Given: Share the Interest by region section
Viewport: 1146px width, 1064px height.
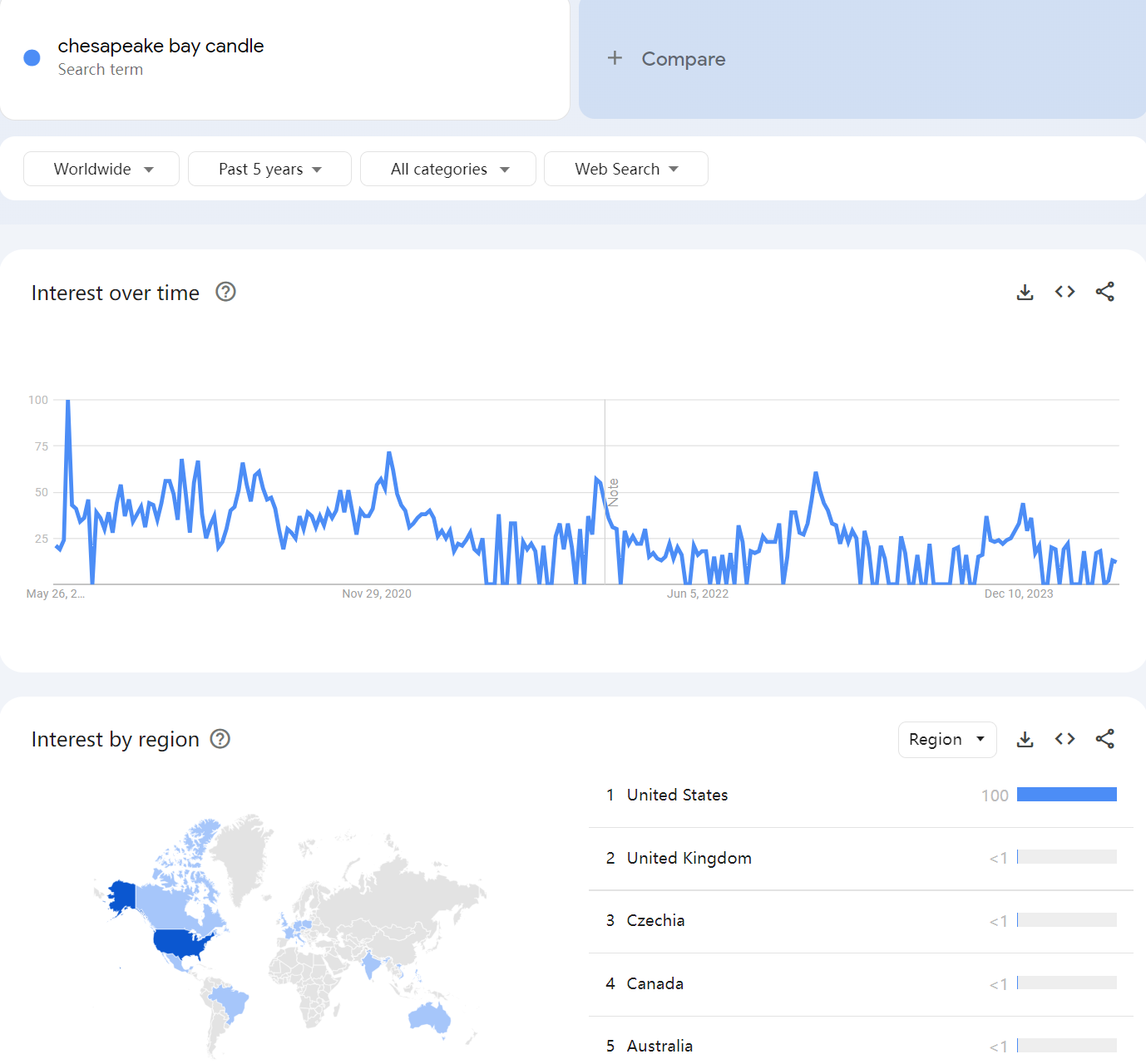Looking at the screenshot, I should click(x=1104, y=739).
